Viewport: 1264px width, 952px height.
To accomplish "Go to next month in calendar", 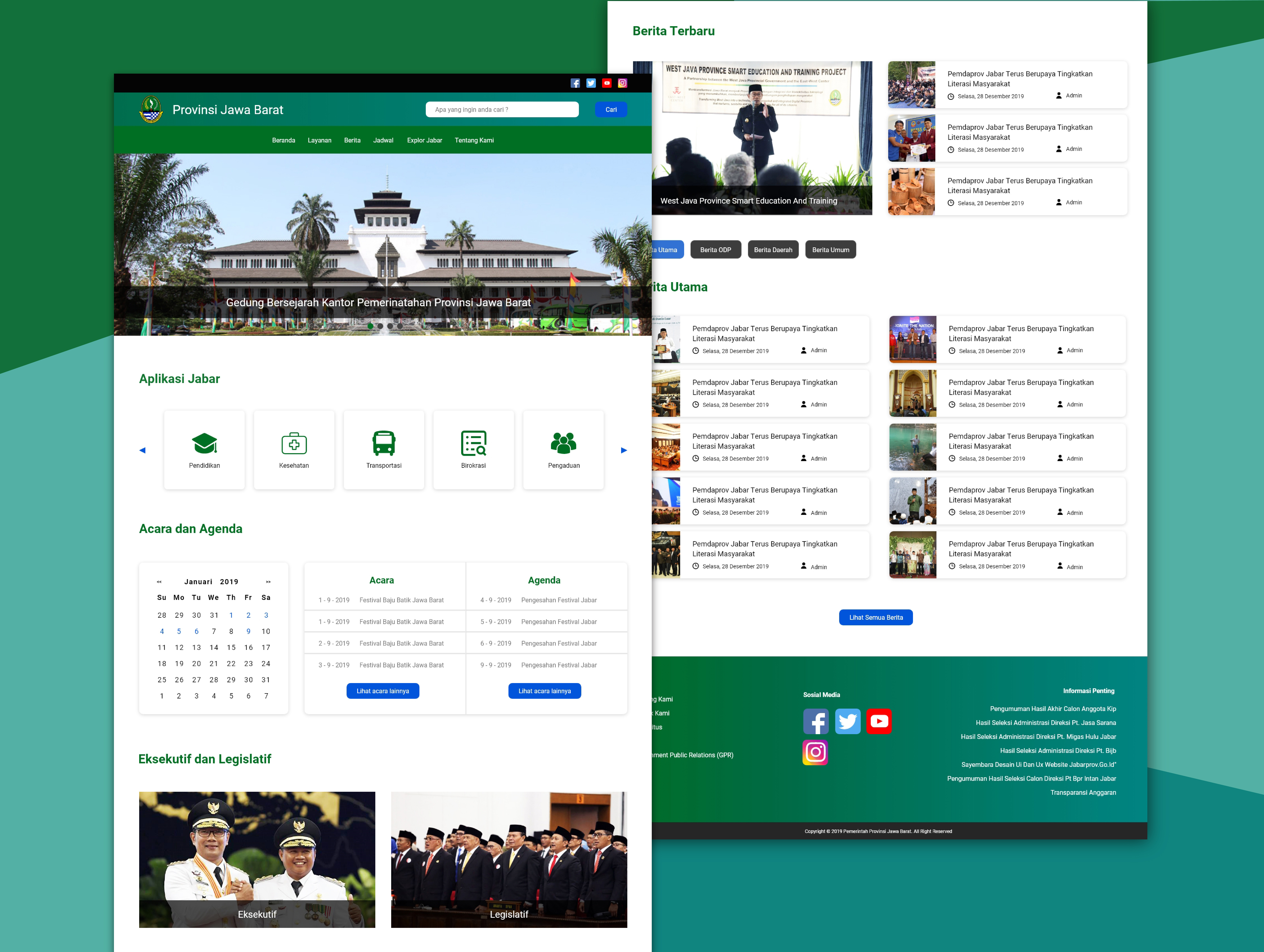I will click(x=268, y=582).
